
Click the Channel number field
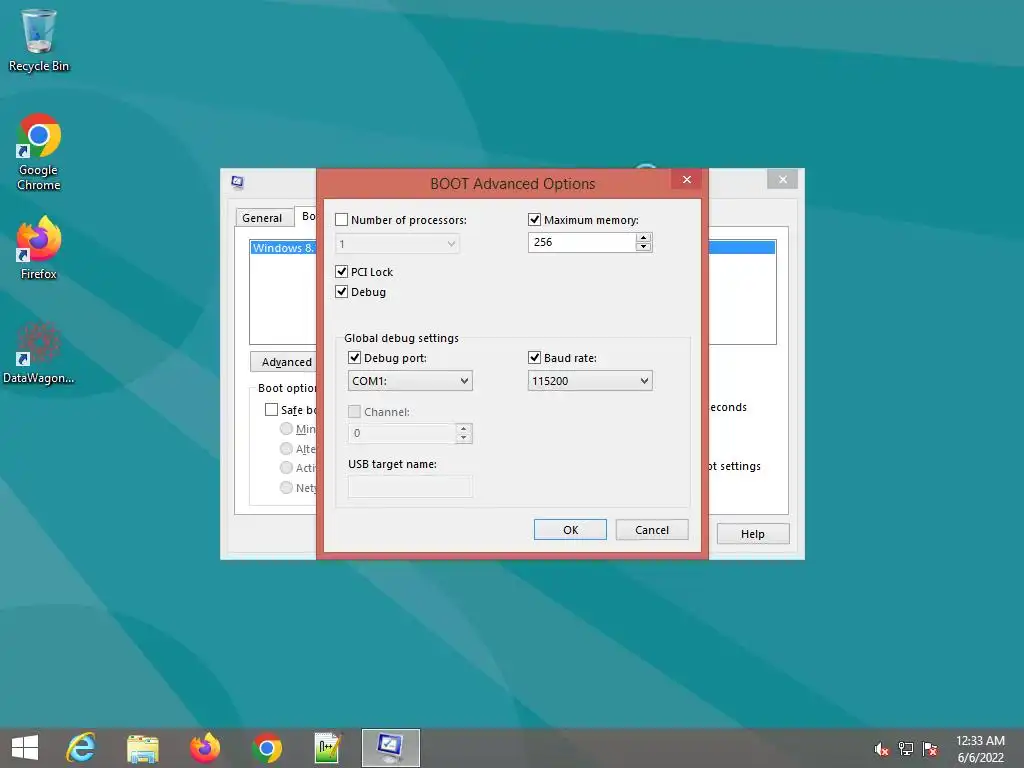tap(402, 433)
